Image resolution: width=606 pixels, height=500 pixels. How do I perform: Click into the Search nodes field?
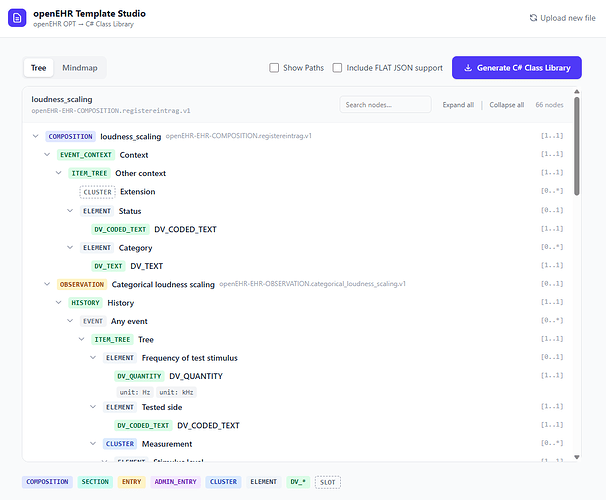(385, 104)
